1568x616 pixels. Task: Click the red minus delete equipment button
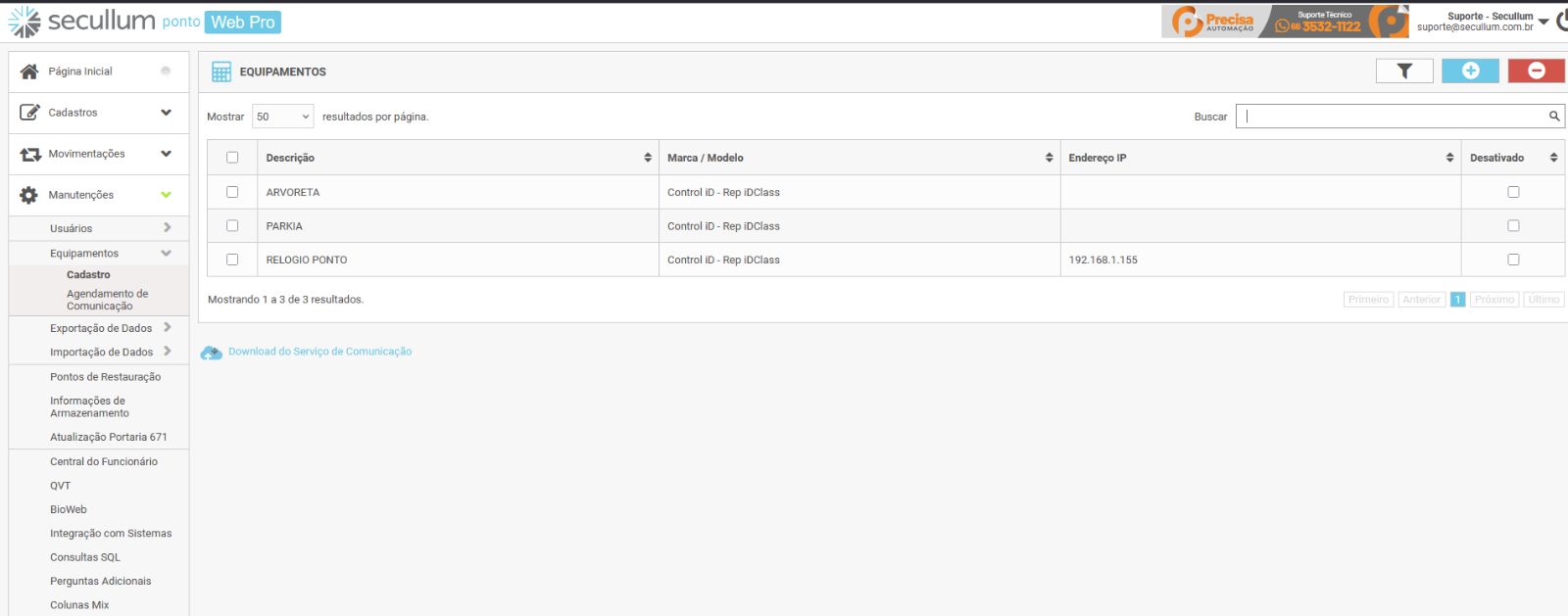[x=1536, y=71]
